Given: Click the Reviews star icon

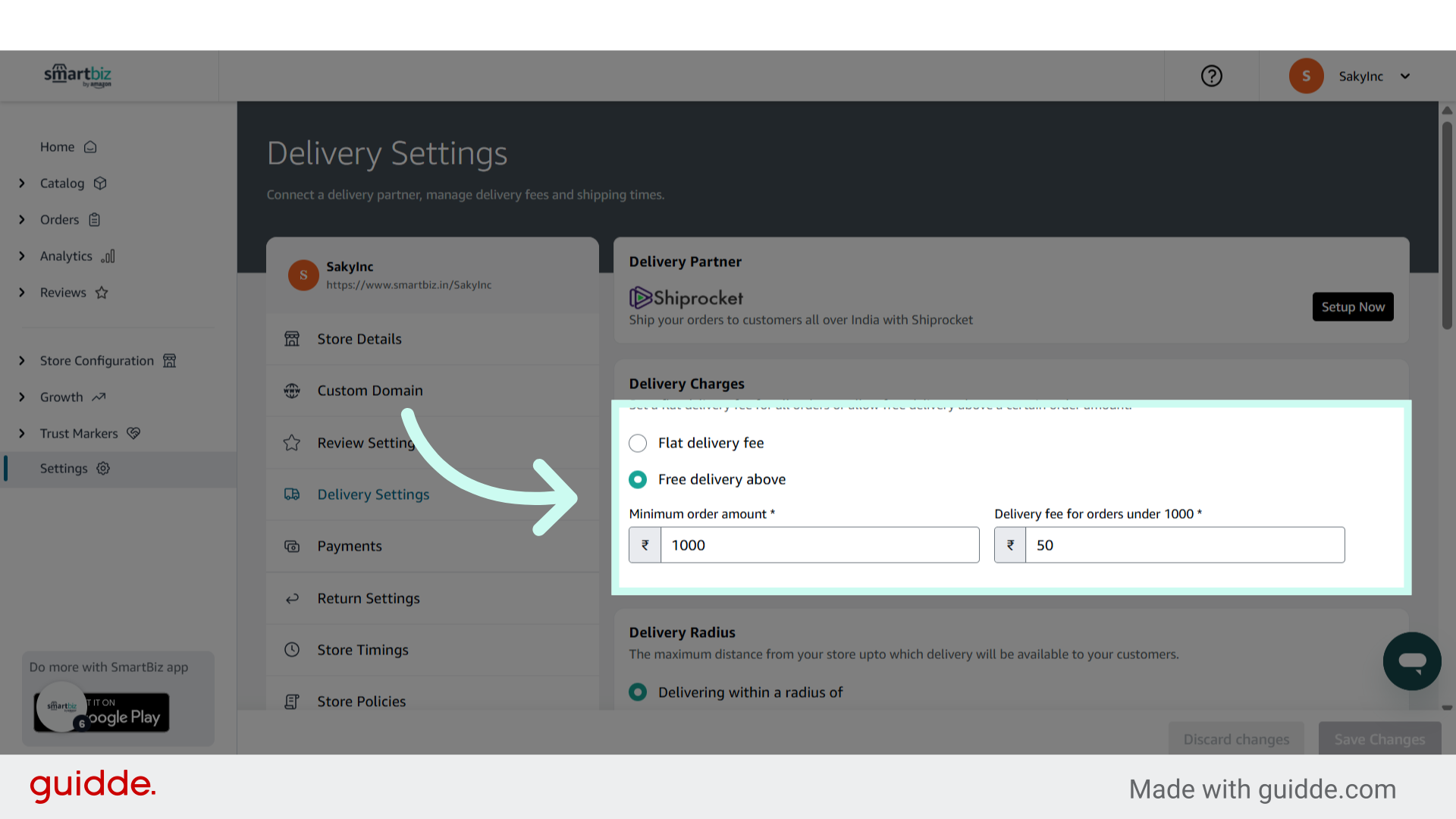Looking at the screenshot, I should point(102,292).
